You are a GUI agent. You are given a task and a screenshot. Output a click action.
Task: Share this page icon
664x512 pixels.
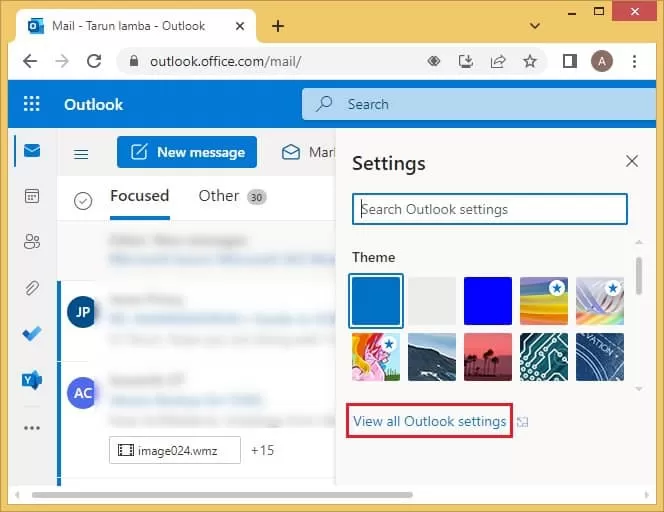tap(498, 61)
